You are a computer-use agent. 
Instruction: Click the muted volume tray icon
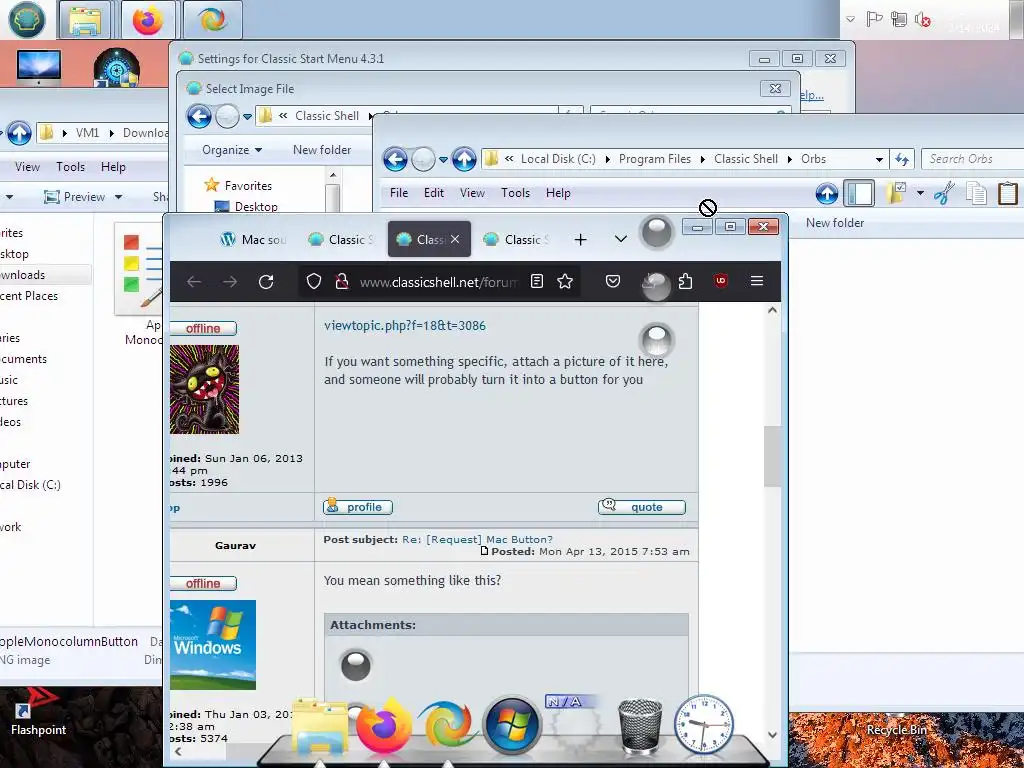click(922, 20)
